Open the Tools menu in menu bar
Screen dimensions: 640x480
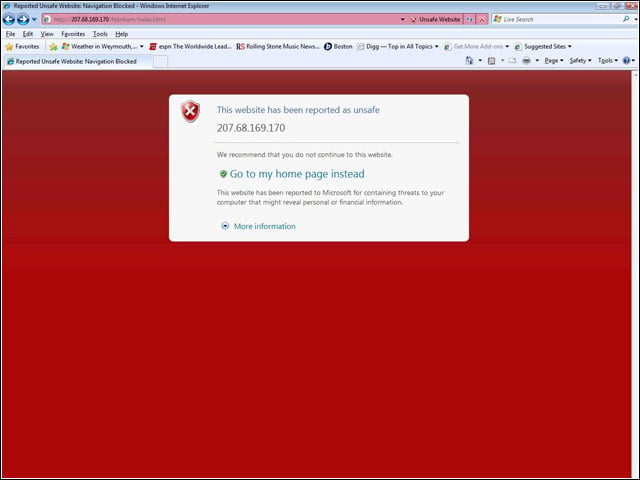100,34
